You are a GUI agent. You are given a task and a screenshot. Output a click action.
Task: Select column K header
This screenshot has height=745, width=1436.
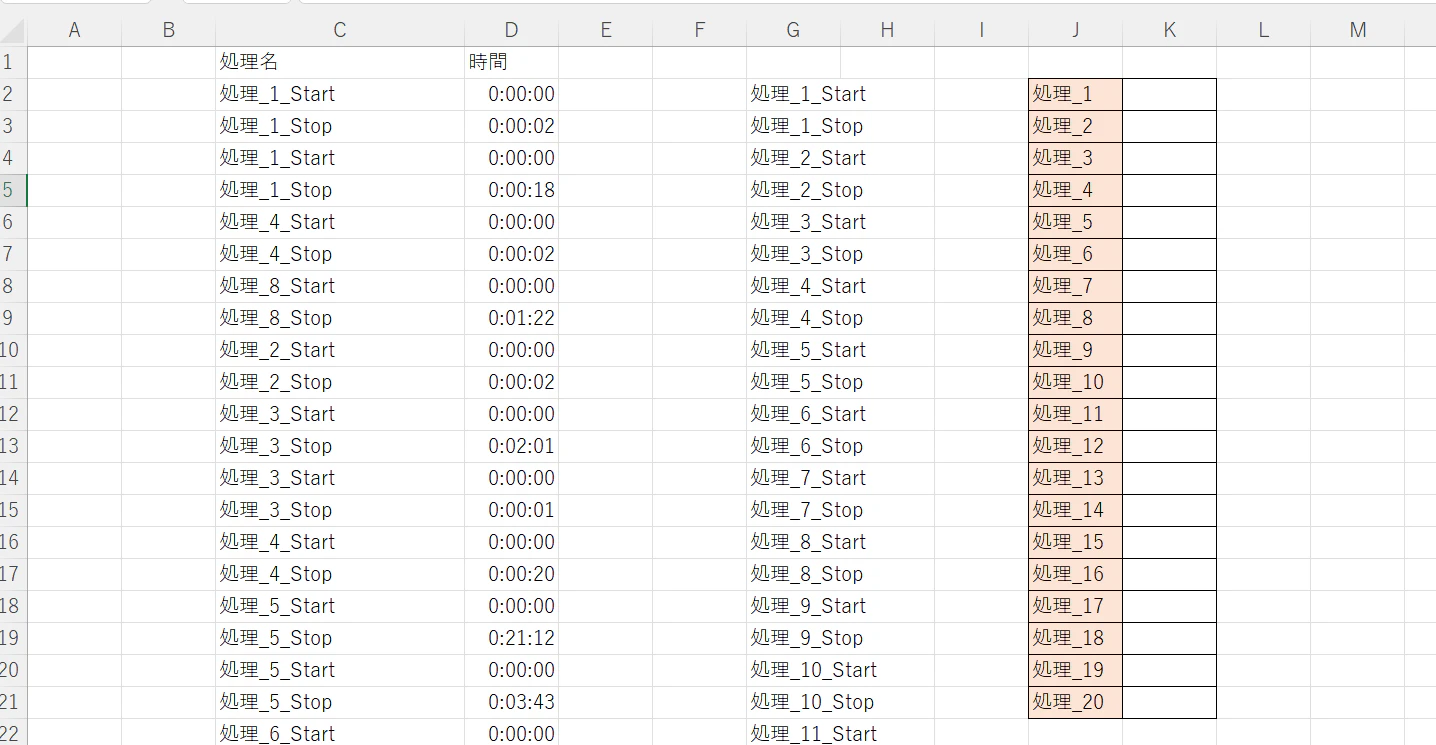coord(1169,30)
